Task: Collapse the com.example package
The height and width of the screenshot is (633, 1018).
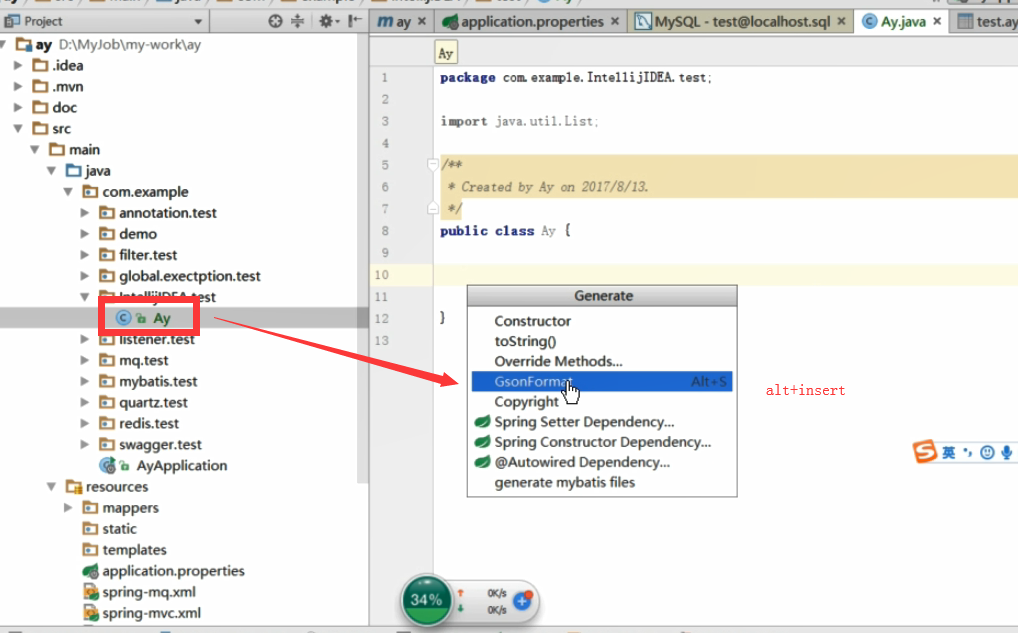Action: click(x=68, y=192)
